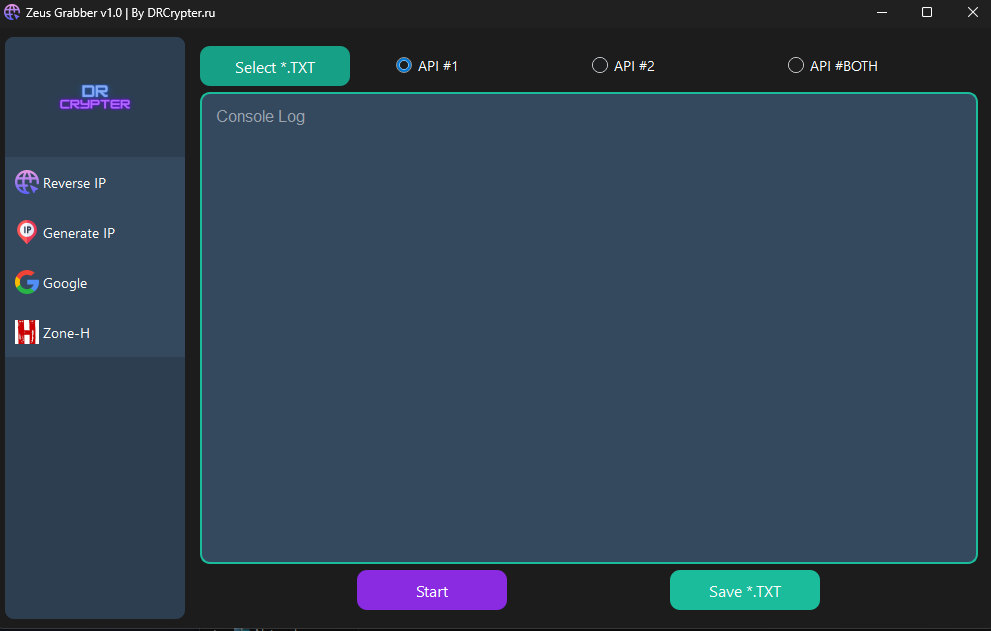Screen dimensions: 991x631
Task: Click the Generate IP location pin icon
Action: 26,232
